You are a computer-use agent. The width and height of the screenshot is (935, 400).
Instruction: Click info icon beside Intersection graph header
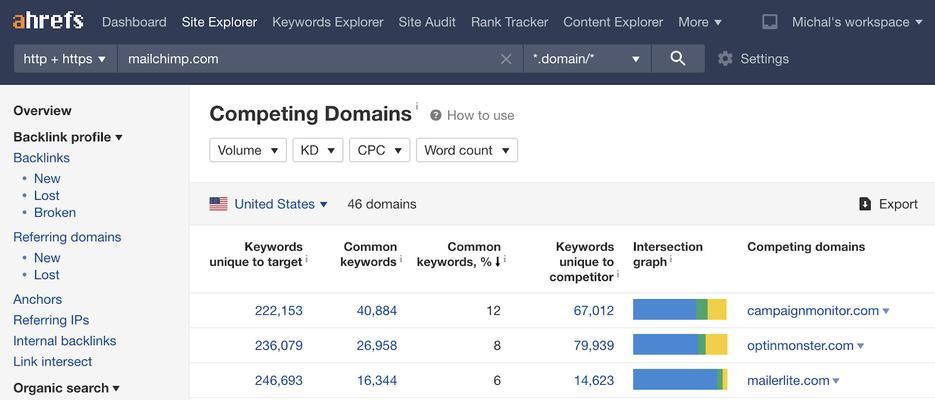click(671, 259)
